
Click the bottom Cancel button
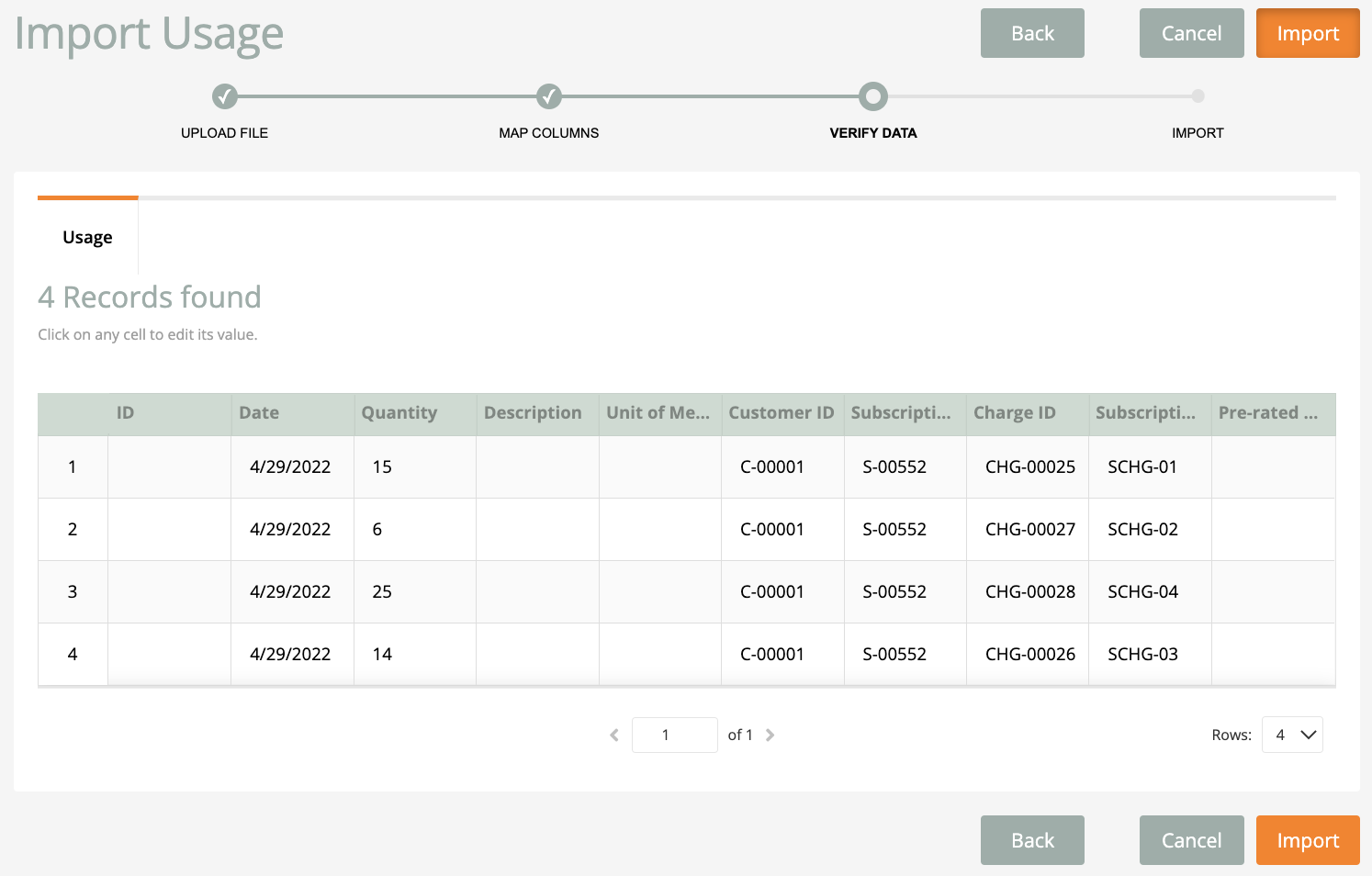point(1191,840)
